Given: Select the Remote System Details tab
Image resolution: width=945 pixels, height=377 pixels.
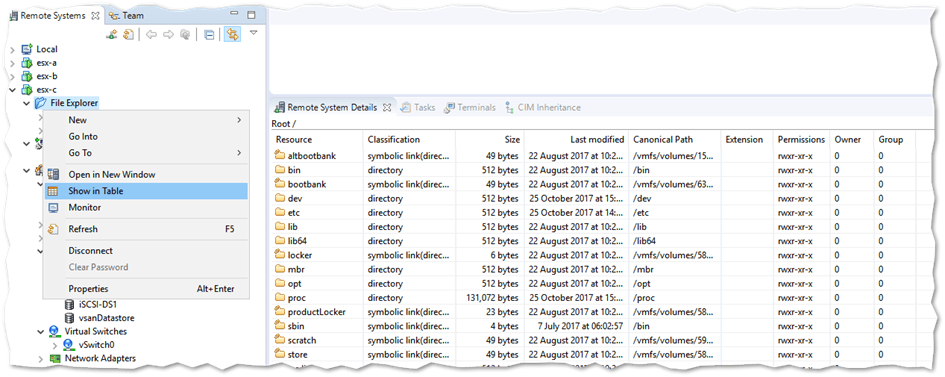Looking at the screenshot, I should pos(332,107).
